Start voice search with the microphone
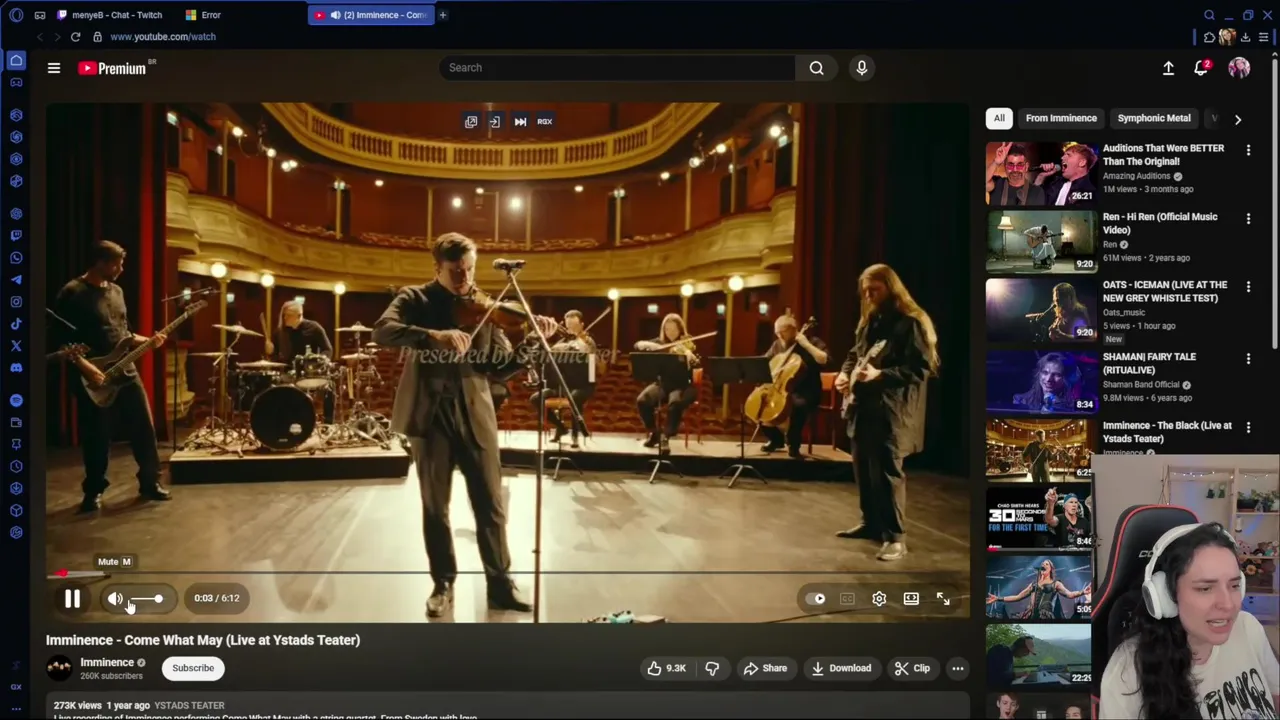Screen dimensions: 1280x720 pyautogui.click(x=862, y=68)
